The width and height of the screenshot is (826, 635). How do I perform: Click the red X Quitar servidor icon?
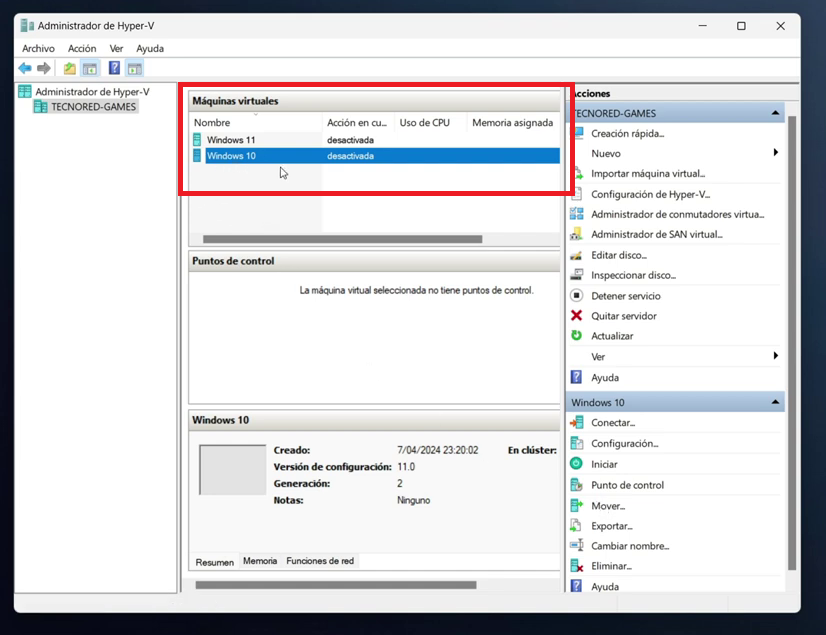577,316
